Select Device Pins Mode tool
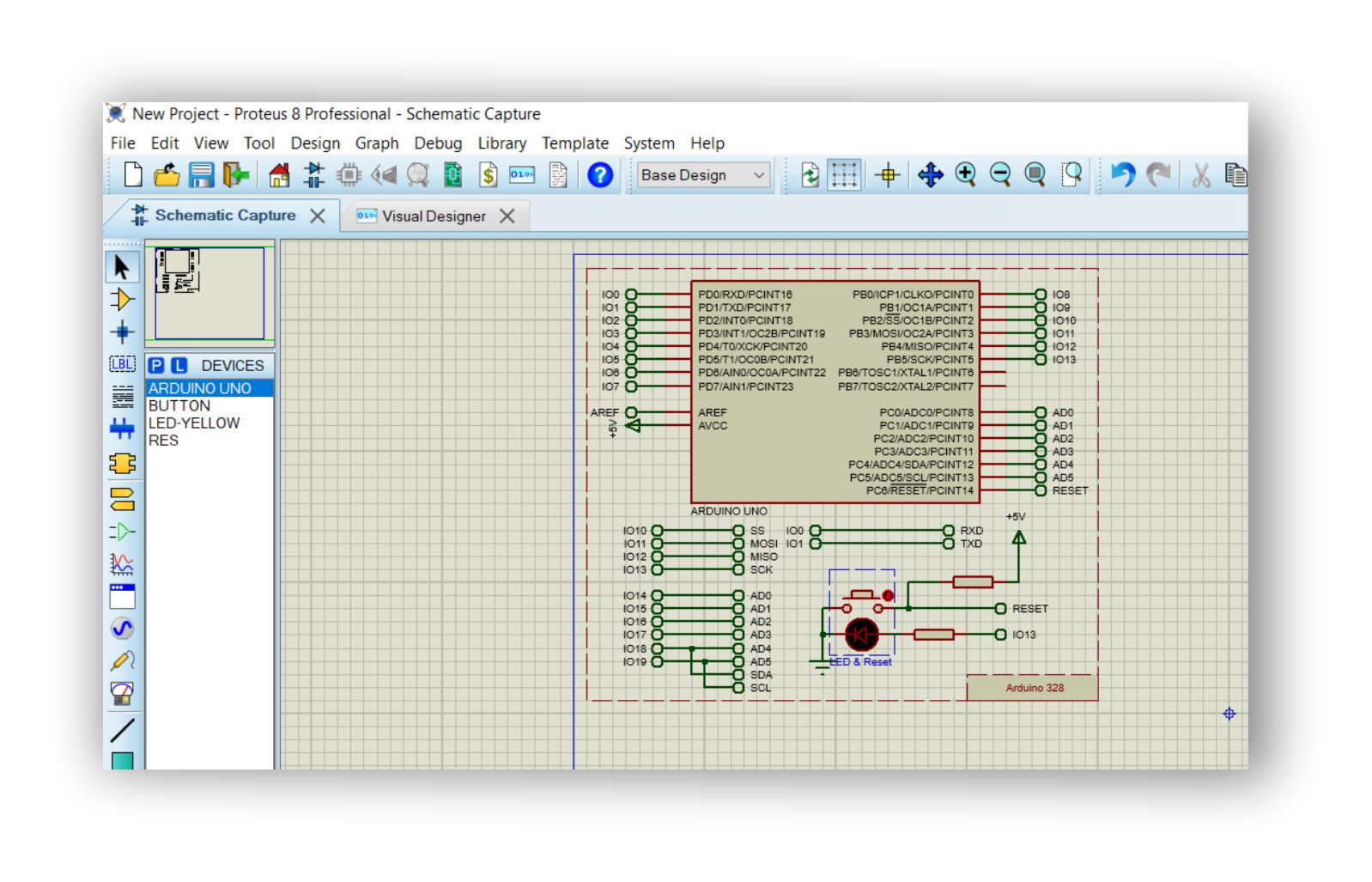The width and height of the screenshot is (1372, 882). [x=122, y=532]
